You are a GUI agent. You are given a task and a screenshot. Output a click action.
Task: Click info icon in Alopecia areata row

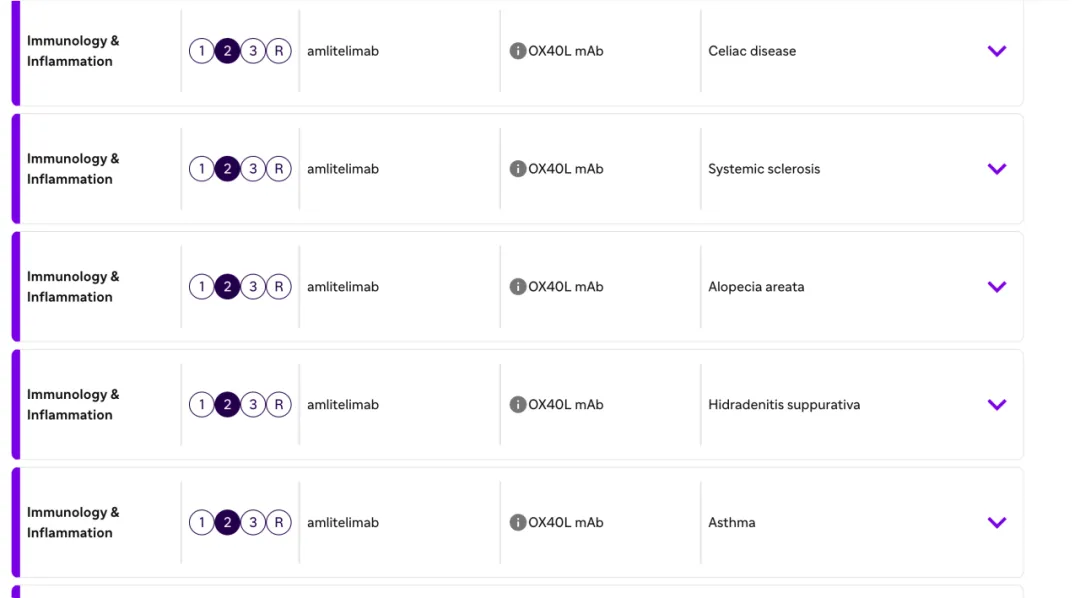(x=518, y=287)
